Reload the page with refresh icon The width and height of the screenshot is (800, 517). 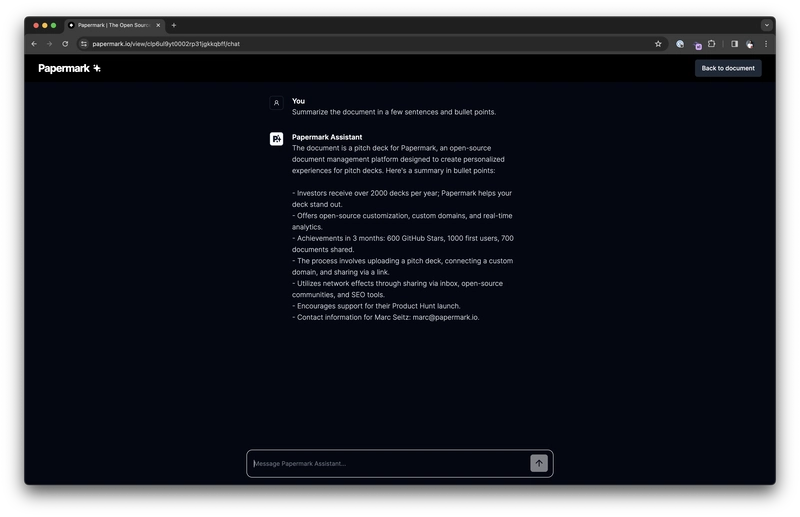65,44
